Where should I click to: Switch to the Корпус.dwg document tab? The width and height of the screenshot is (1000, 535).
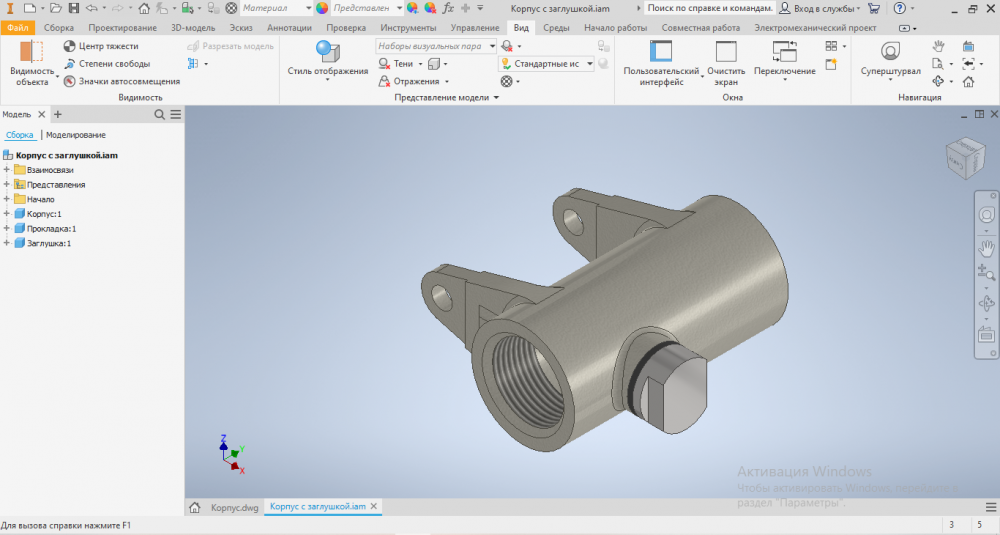coord(235,508)
